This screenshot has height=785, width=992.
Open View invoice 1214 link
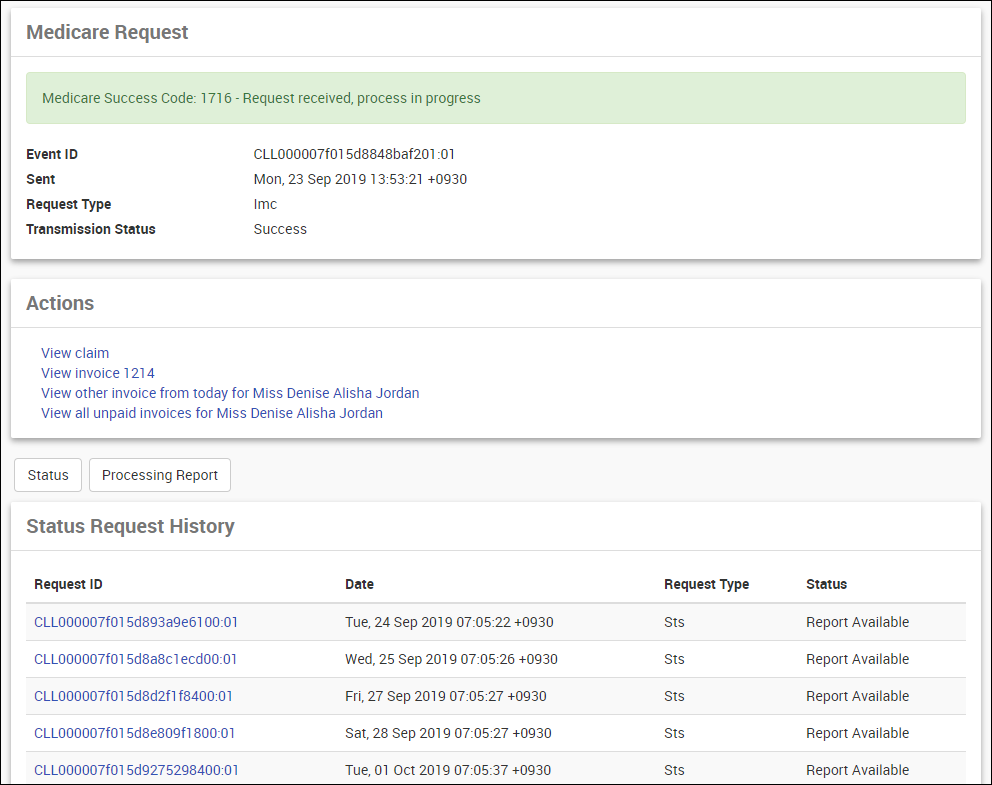tap(98, 373)
